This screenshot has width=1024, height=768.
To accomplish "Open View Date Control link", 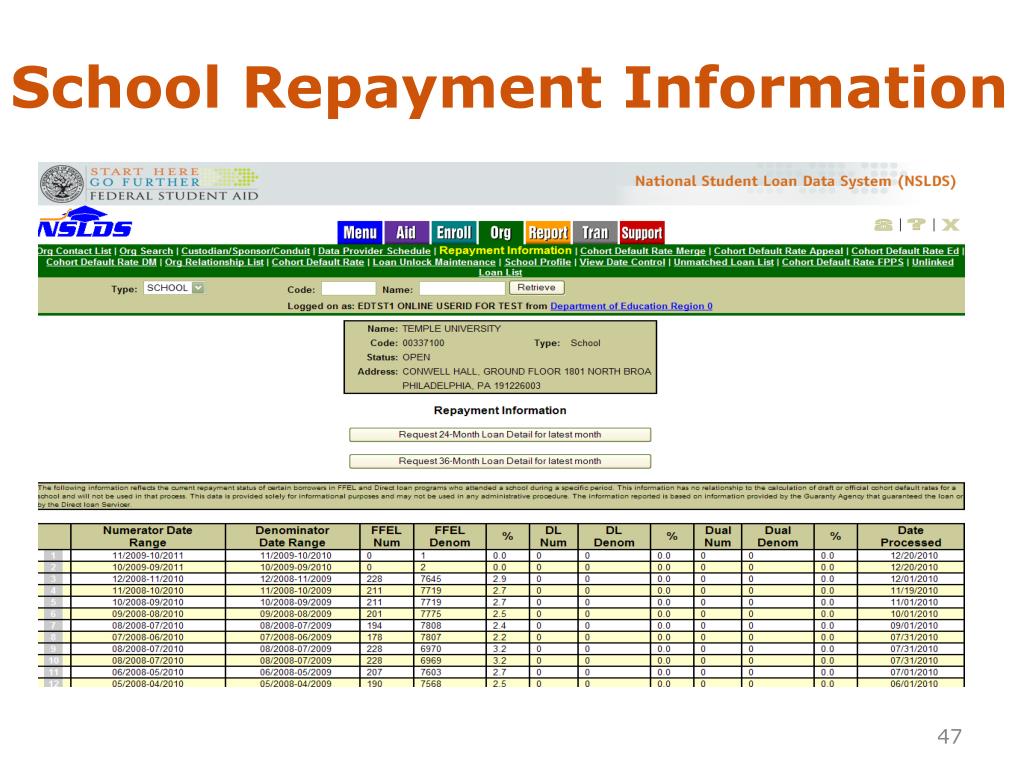I will (x=622, y=262).
